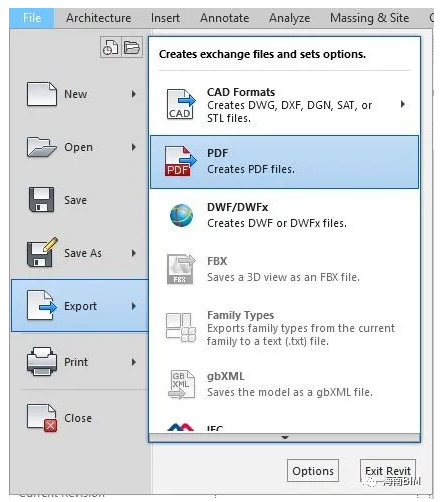This screenshot has height=502, width=442.
Task: Click the Open folder icon
Action: pos(41,147)
